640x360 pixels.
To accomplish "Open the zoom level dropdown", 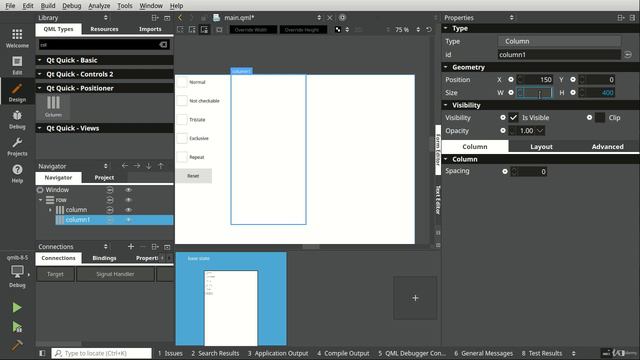I will pyautogui.click(x=418, y=29).
